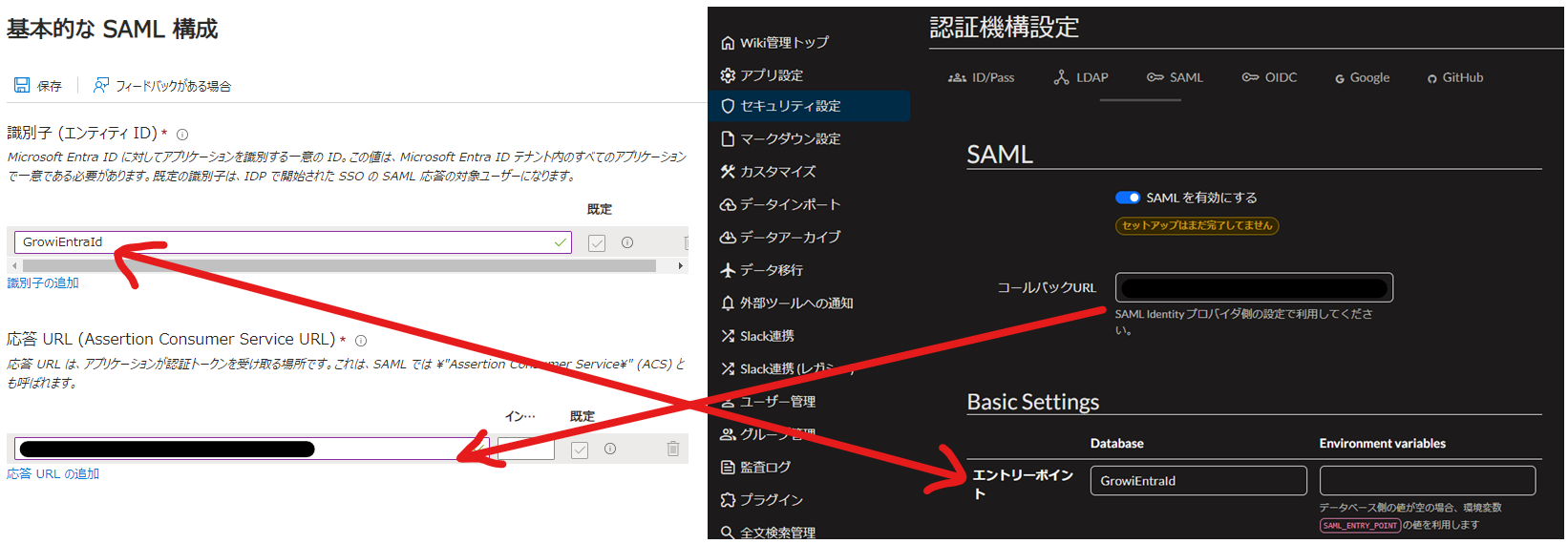Click the エントリーポイント row label
This screenshot has height=544, width=1568.
(1022, 484)
